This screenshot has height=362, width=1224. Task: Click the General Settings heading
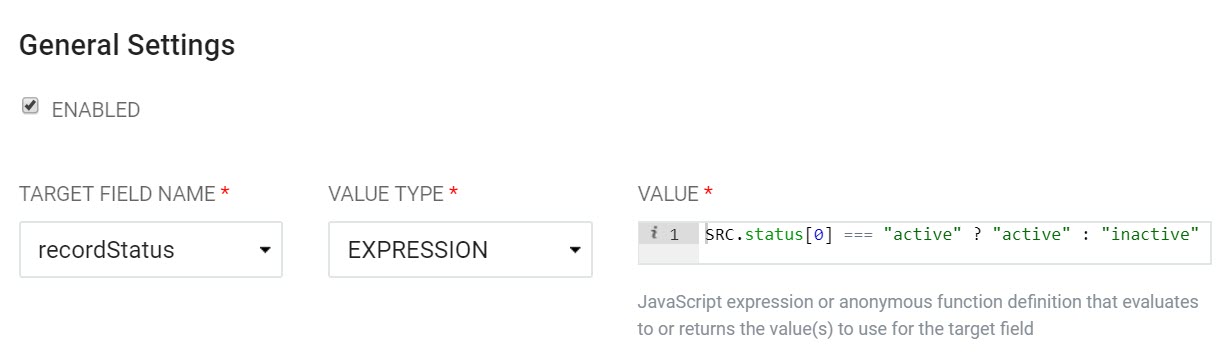click(127, 45)
